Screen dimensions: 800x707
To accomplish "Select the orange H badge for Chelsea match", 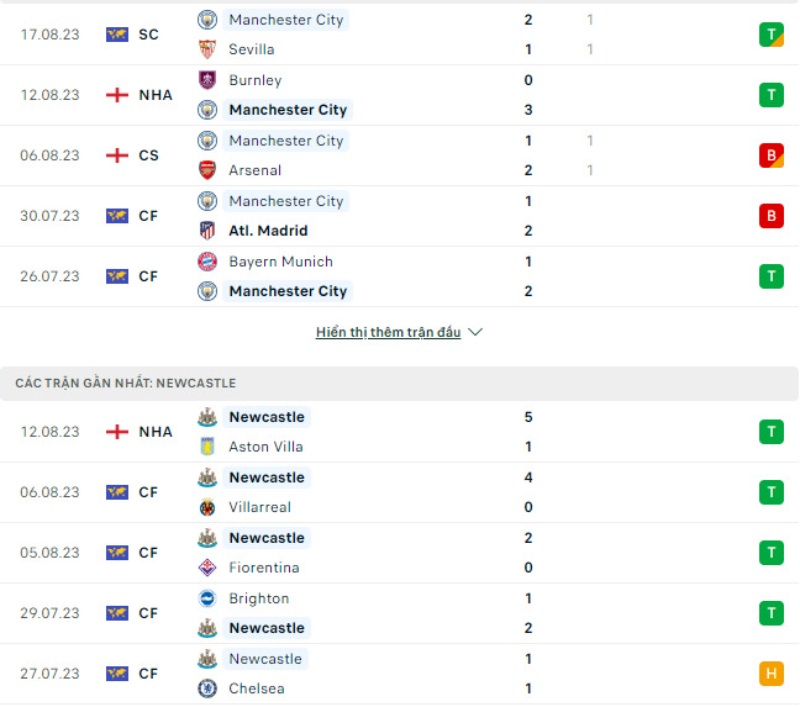I will pyautogui.click(x=770, y=674).
